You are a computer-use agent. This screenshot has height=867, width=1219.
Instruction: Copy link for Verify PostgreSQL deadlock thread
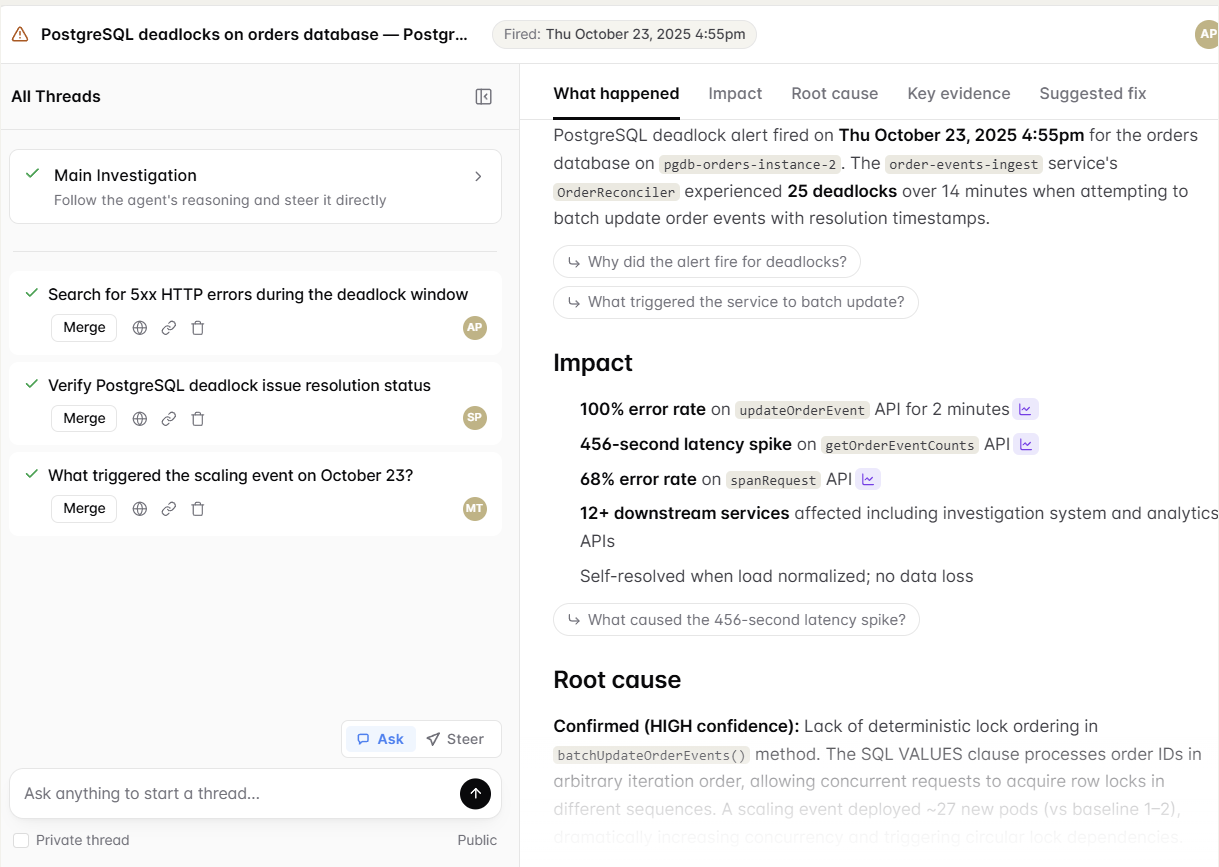(169, 418)
